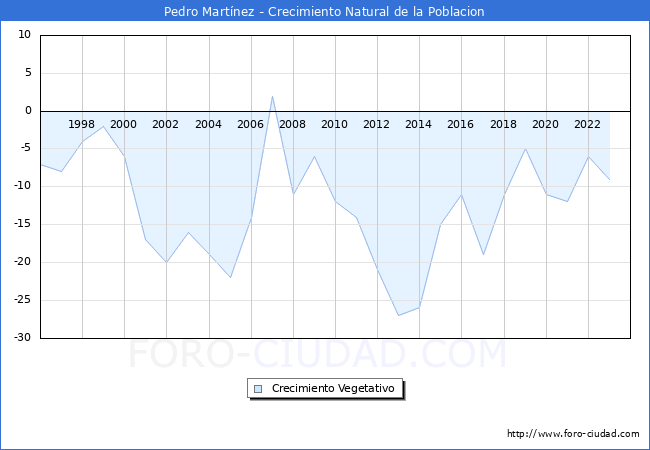The height and width of the screenshot is (450, 650).
Task: Select the 2016 year label
Action: click(x=461, y=124)
